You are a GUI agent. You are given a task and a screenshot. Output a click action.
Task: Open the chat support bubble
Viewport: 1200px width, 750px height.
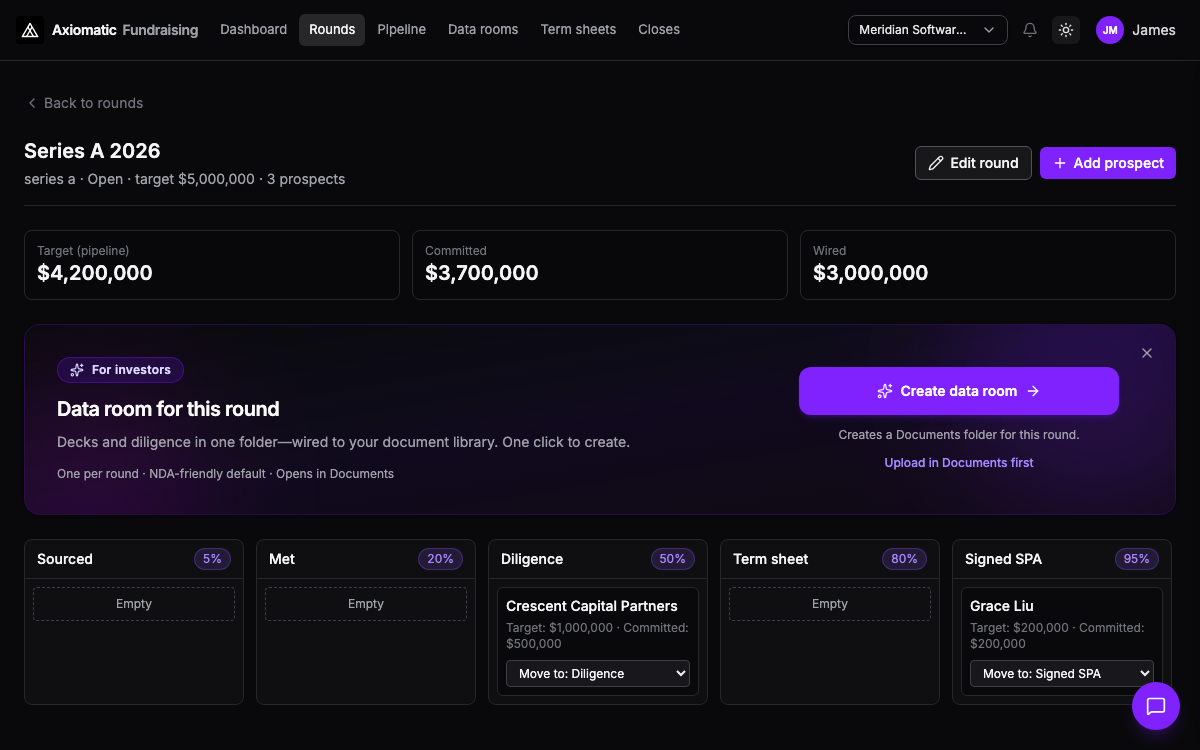(x=1156, y=706)
